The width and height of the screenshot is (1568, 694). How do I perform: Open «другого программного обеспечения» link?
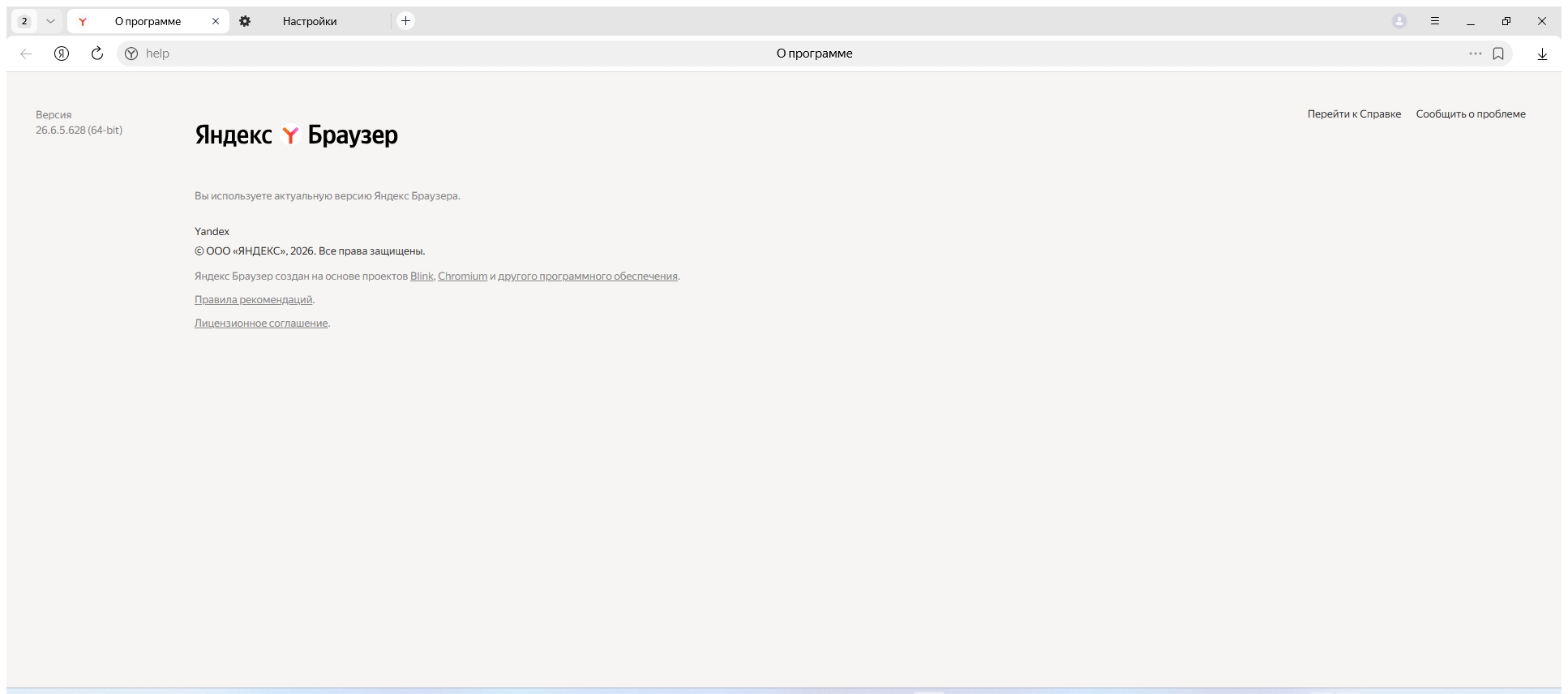588,276
